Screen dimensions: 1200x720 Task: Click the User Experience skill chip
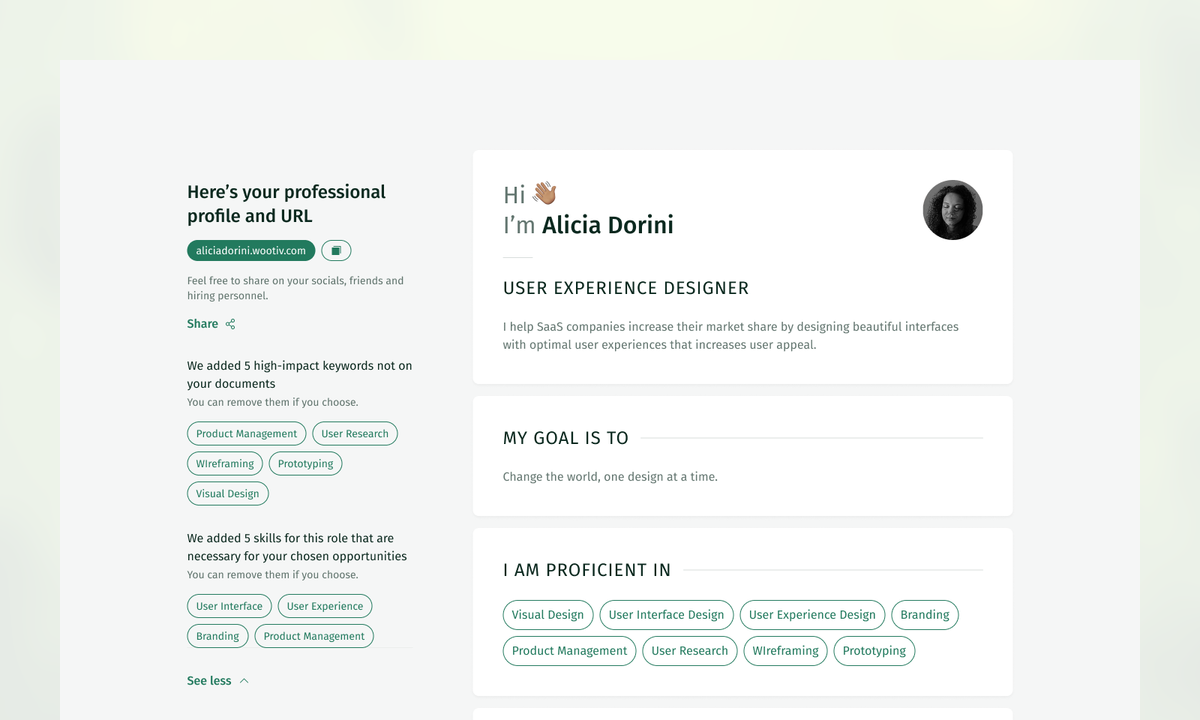point(325,606)
